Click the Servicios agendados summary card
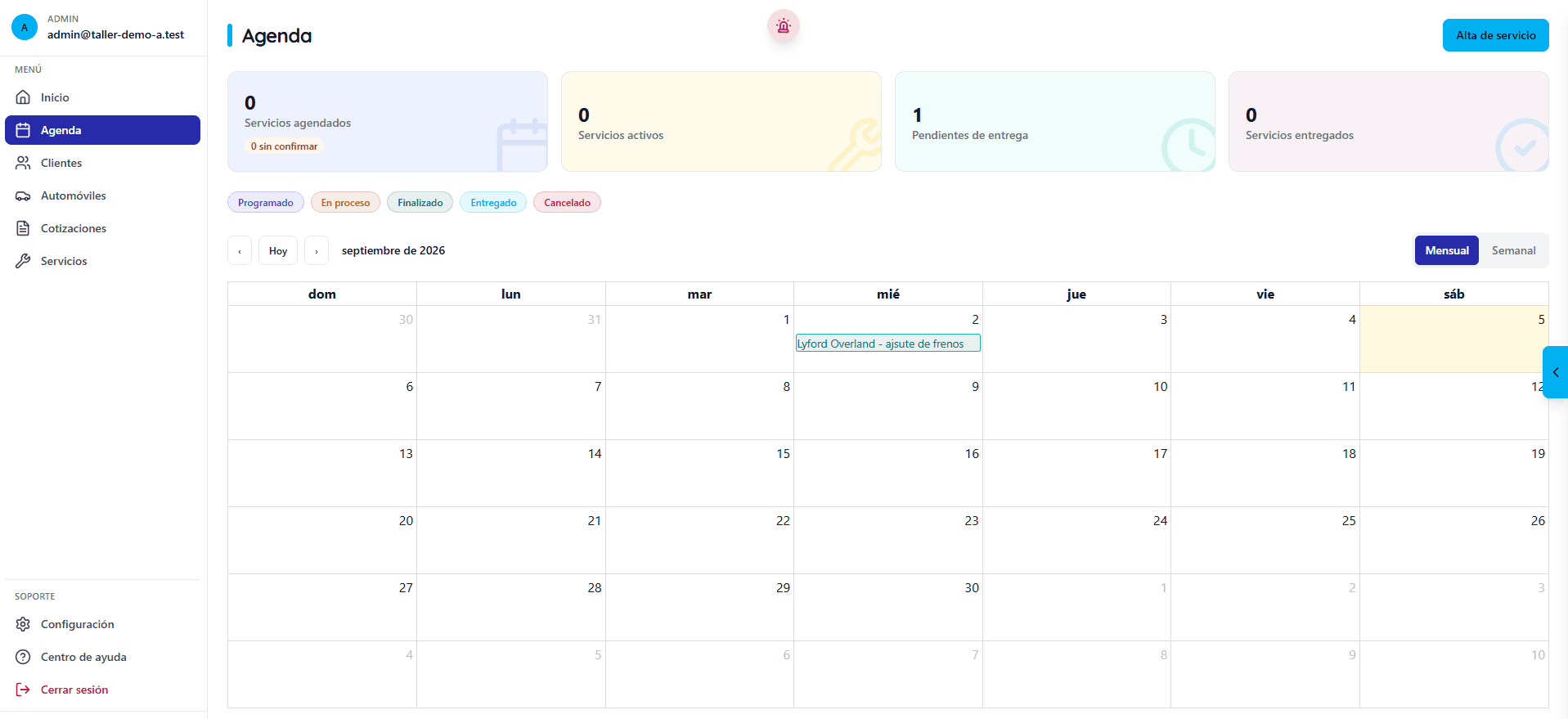This screenshot has height=719, width=1568. click(x=388, y=121)
